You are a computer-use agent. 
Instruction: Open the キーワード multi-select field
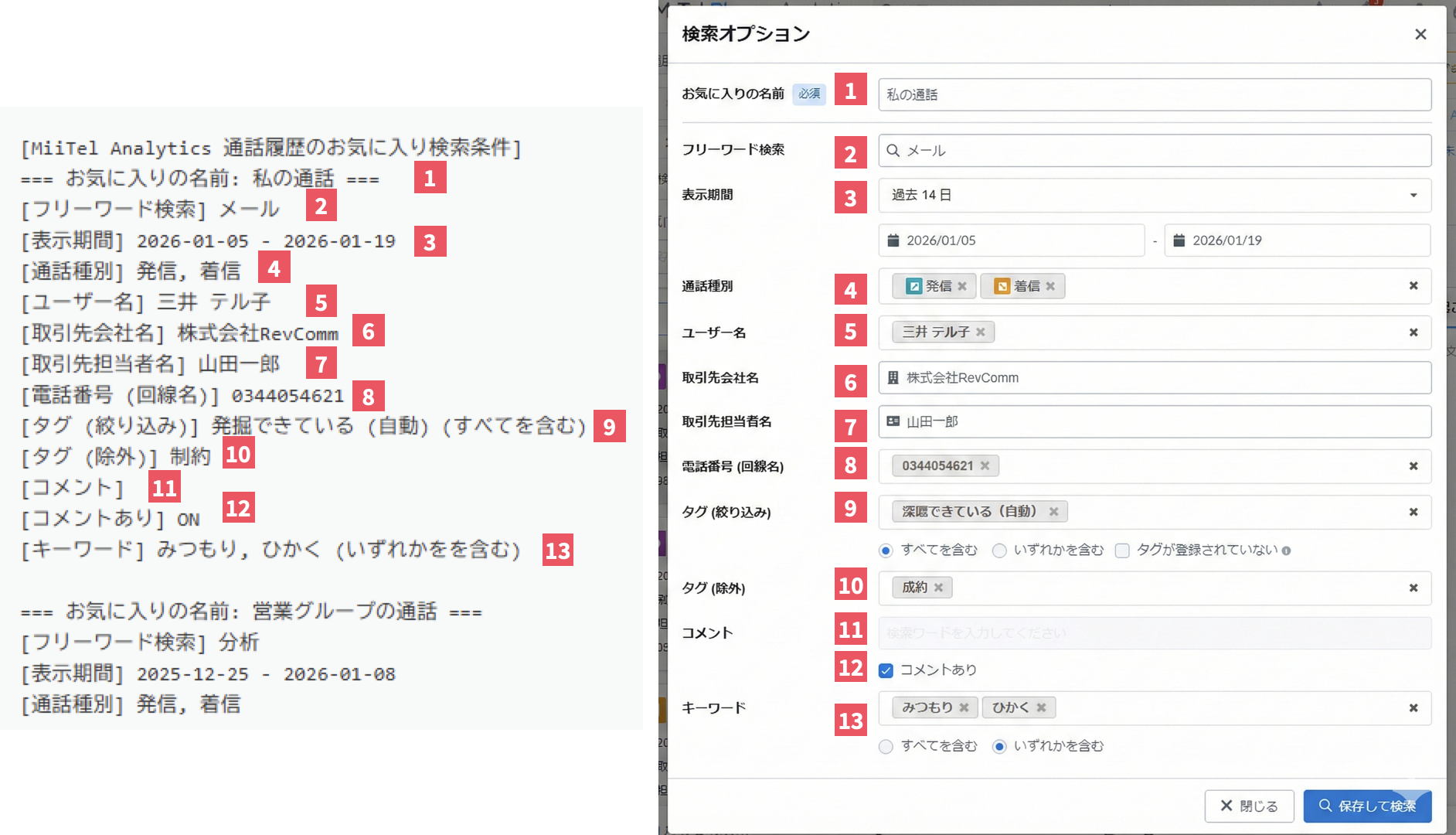point(1155,708)
